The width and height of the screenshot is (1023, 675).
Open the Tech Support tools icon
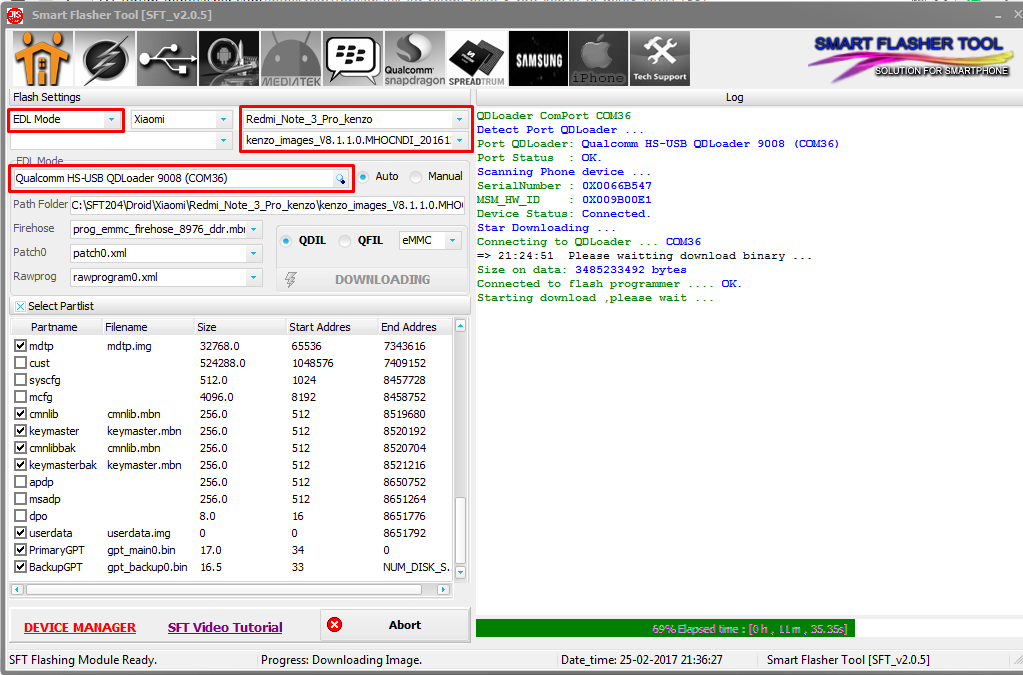660,58
